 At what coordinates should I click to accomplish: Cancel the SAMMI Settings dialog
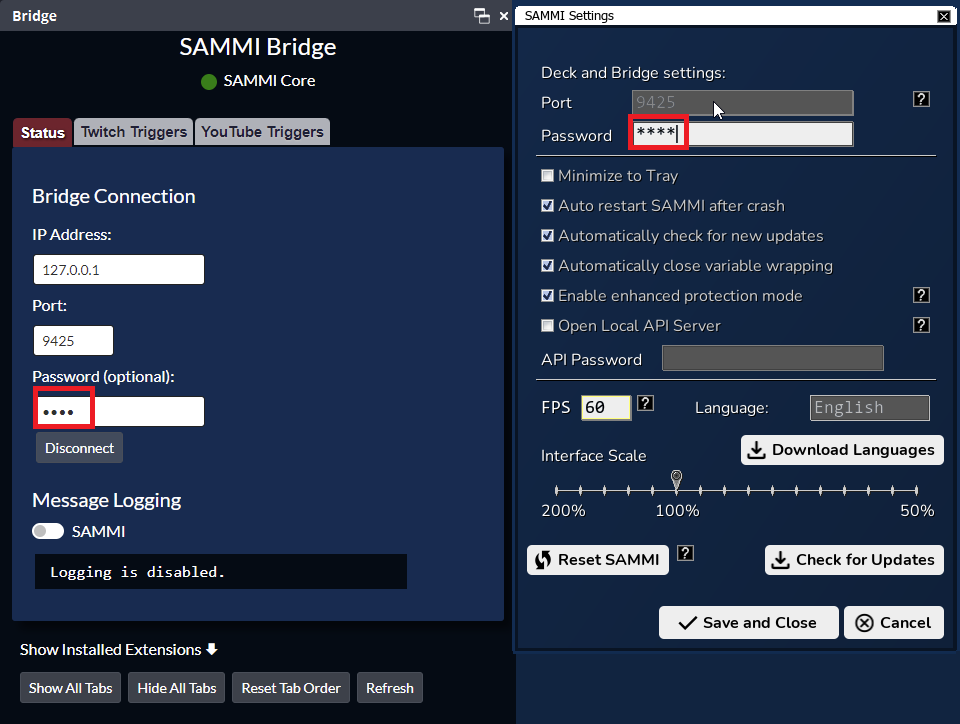coord(894,622)
